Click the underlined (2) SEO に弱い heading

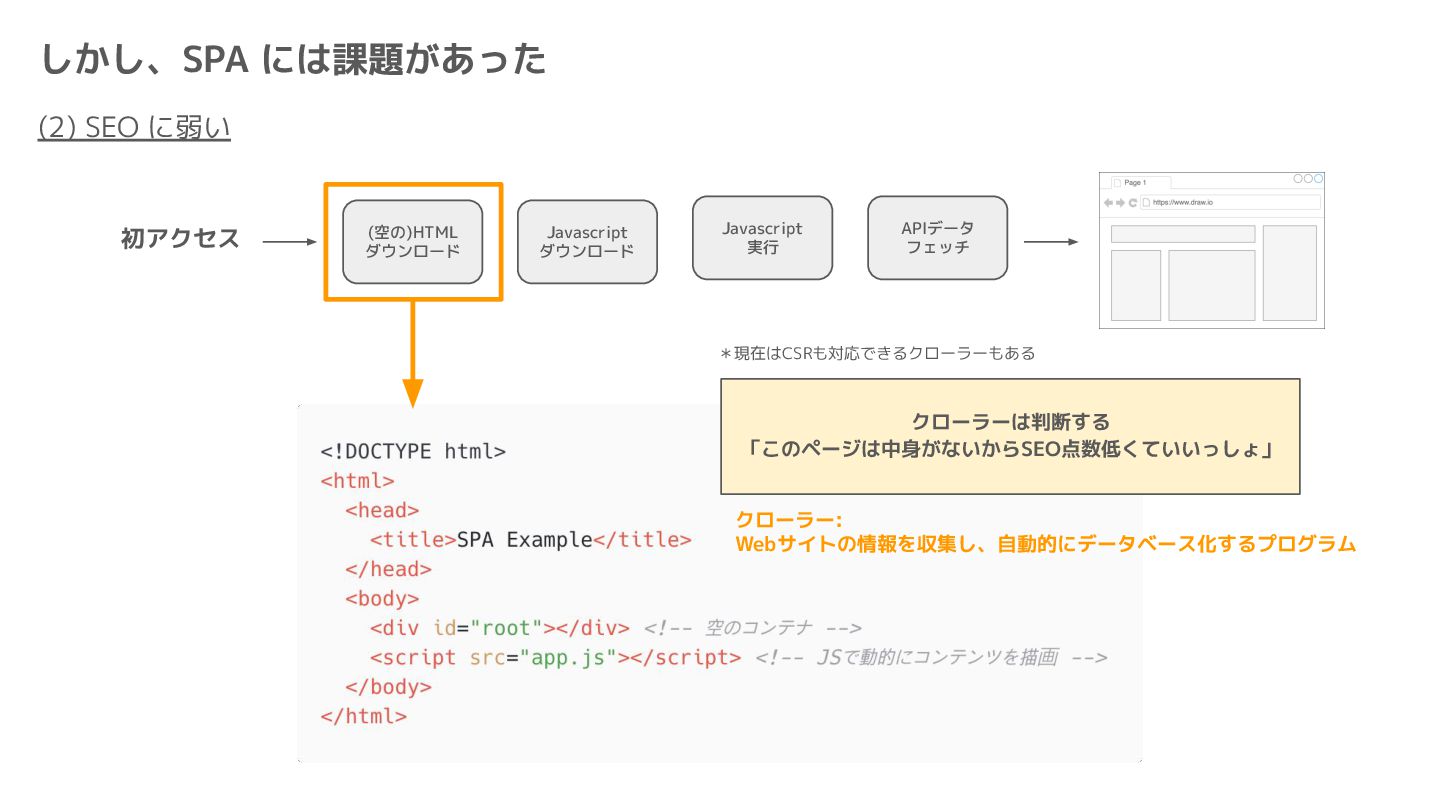134,128
